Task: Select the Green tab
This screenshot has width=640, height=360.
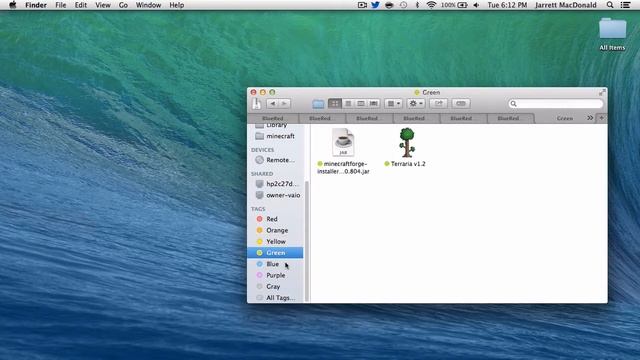Action: [565, 118]
